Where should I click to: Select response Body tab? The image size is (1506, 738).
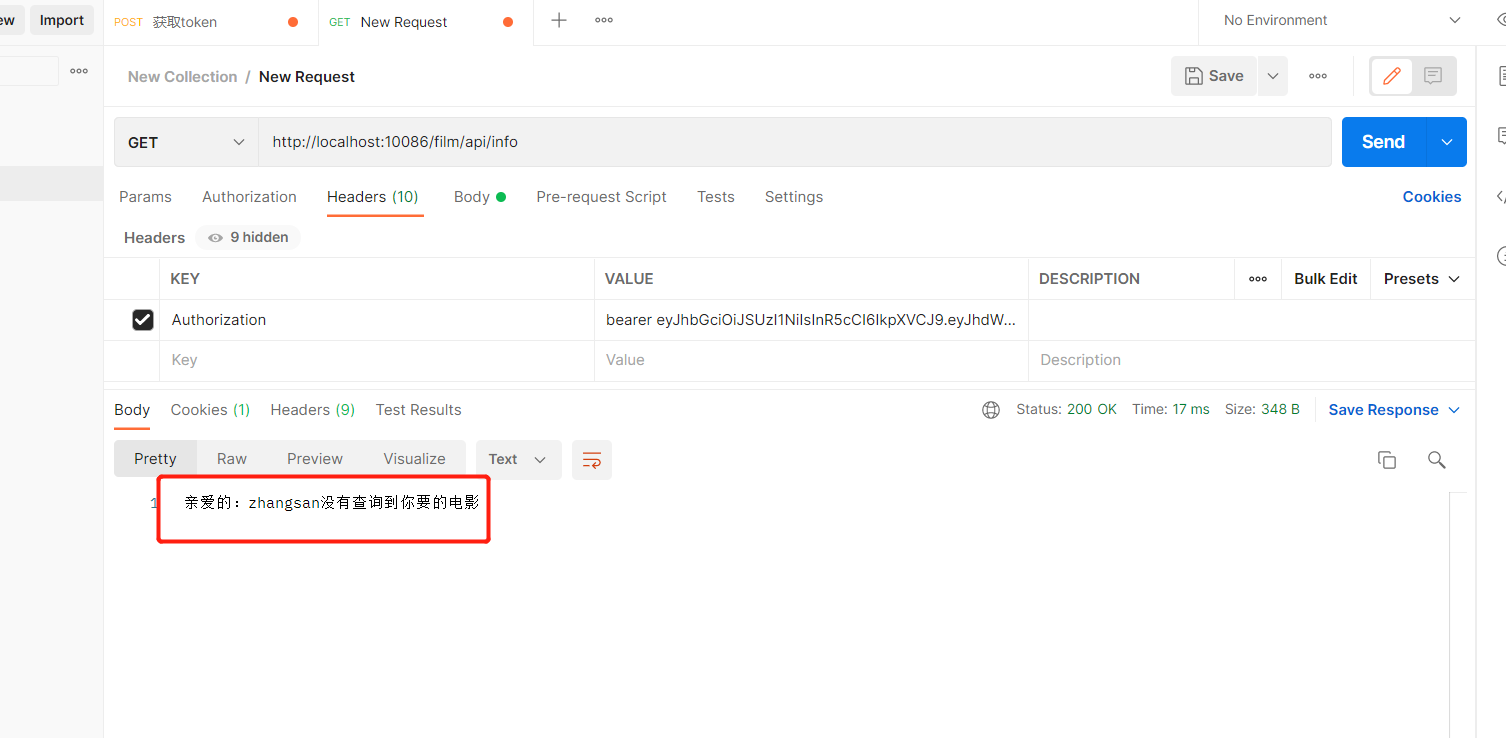tap(132, 410)
